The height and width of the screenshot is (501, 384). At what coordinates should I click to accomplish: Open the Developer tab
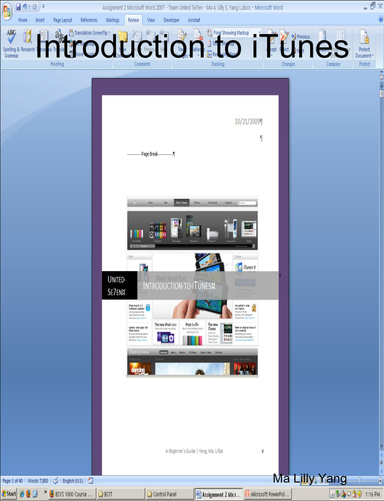click(171, 20)
